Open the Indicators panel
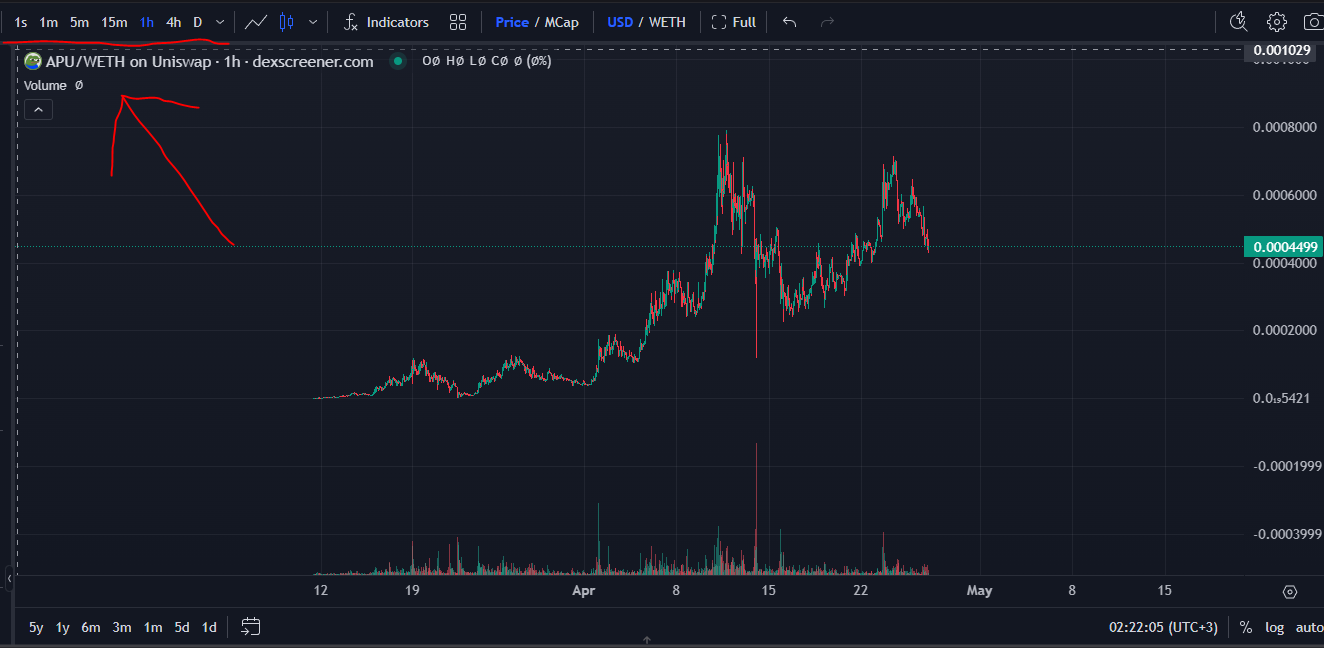Image resolution: width=1324 pixels, height=648 pixels. [x=386, y=22]
